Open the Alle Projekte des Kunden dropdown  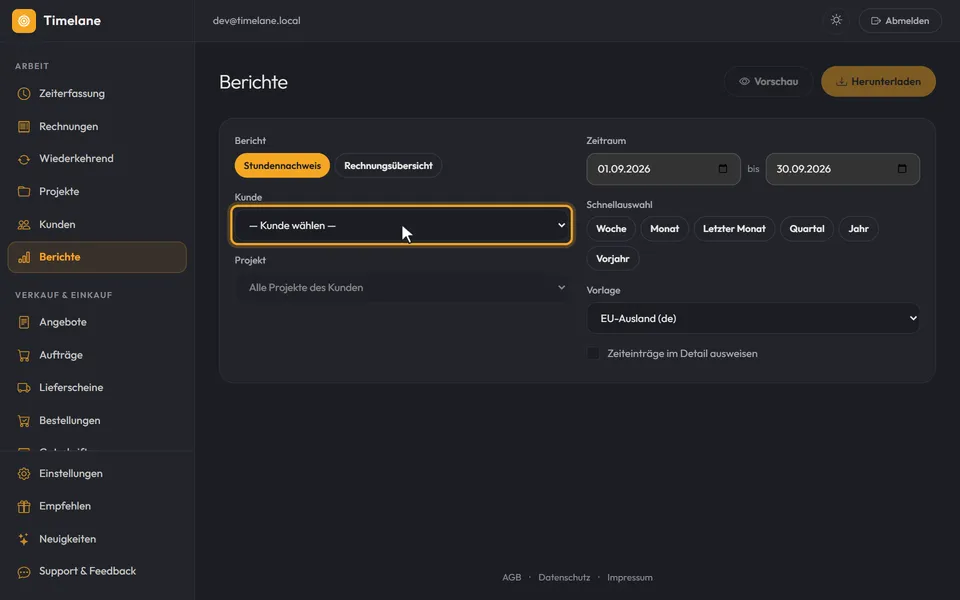pos(402,287)
